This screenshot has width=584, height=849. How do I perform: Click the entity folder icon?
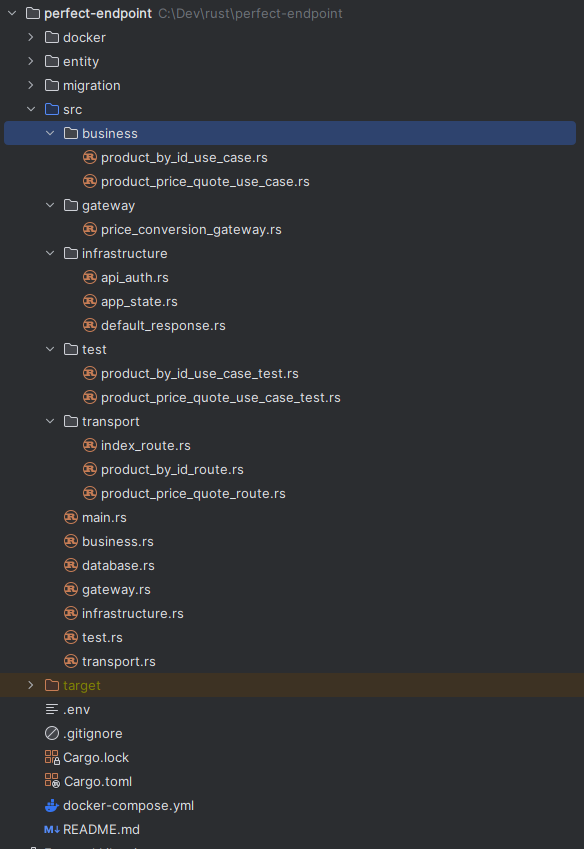52,61
